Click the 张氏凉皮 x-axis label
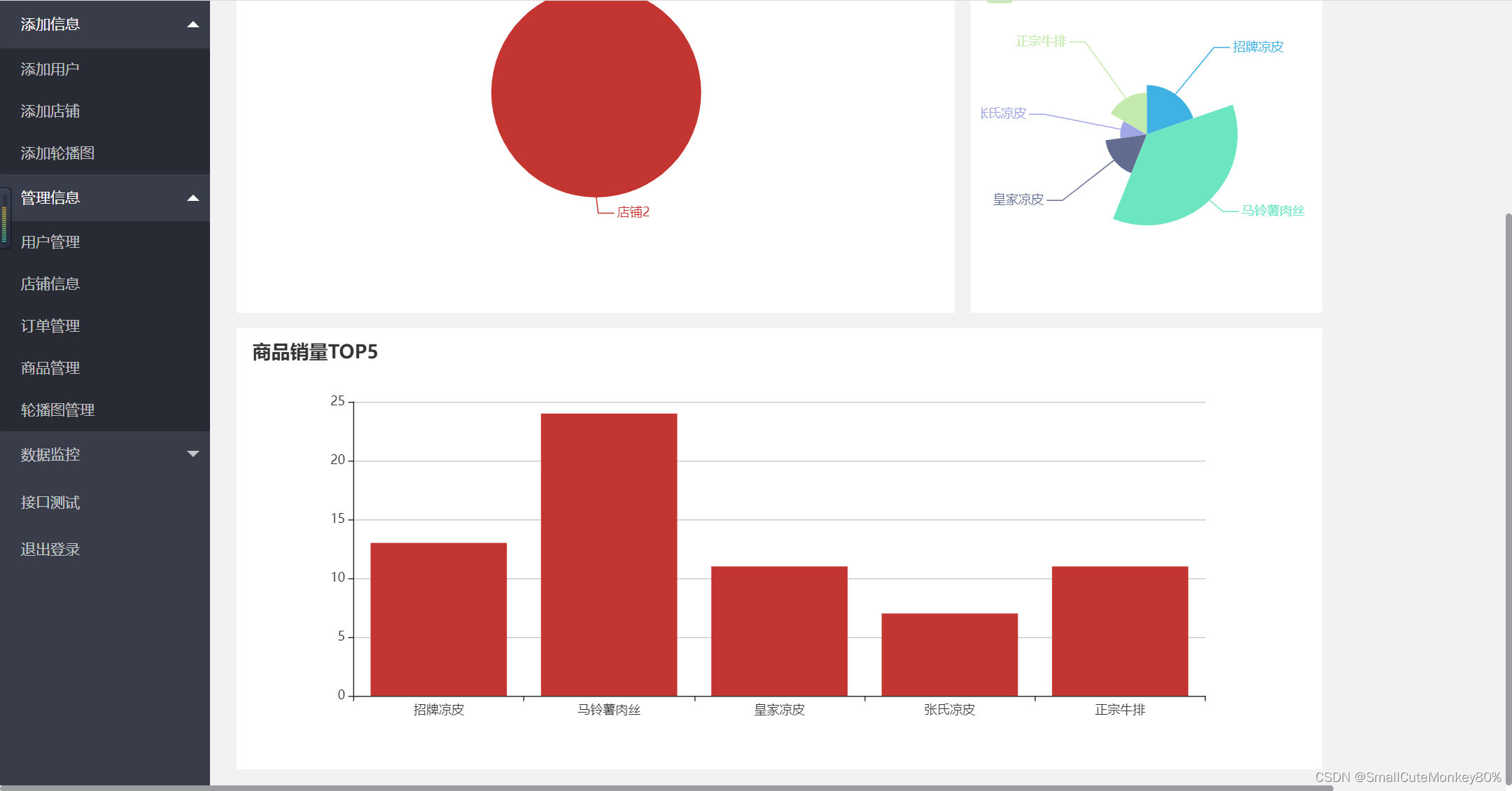The width and height of the screenshot is (1512, 791). coord(950,710)
